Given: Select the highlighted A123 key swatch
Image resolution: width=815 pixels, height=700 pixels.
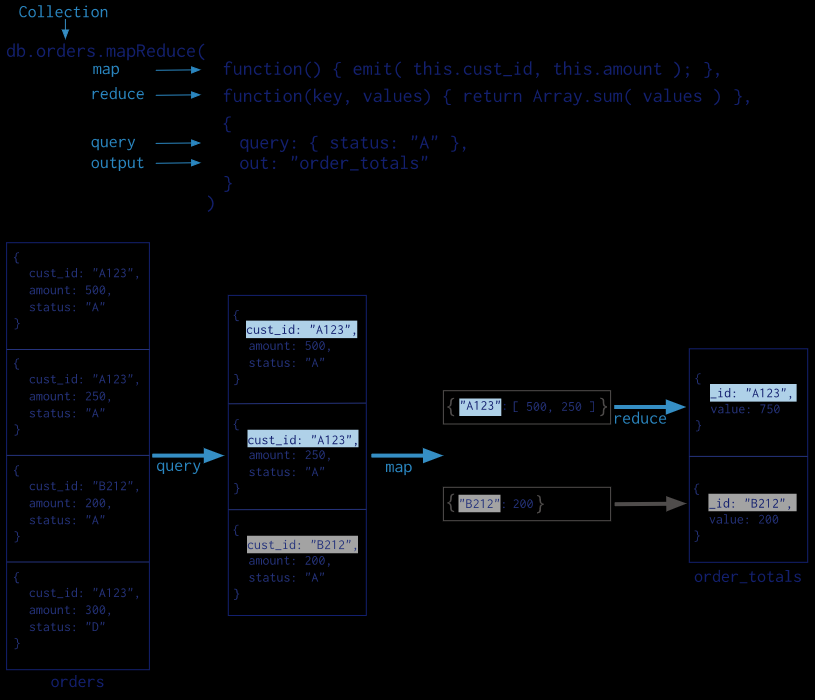Looking at the screenshot, I should [478, 407].
